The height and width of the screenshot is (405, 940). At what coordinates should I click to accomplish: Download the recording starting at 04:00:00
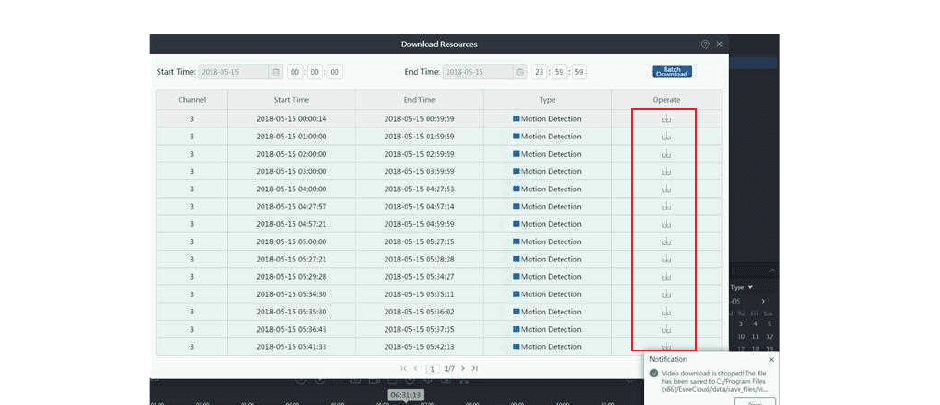[x=666, y=189]
